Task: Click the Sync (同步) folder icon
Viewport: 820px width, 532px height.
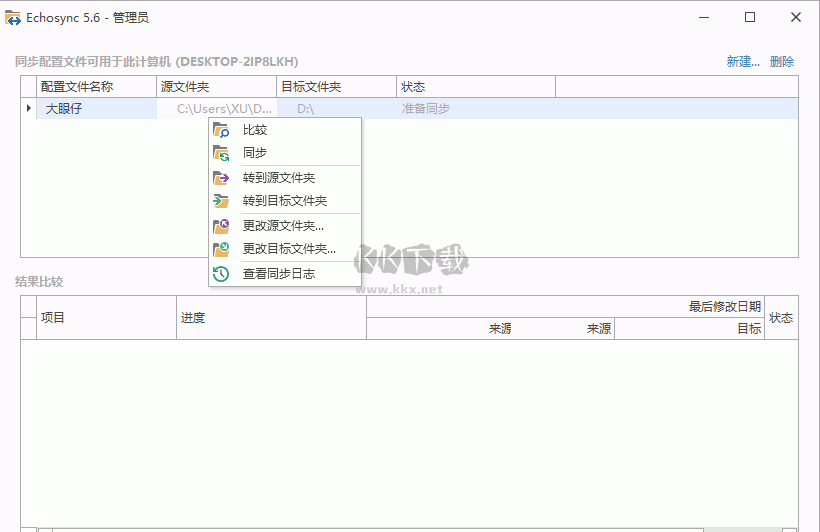Action: pyautogui.click(x=221, y=153)
